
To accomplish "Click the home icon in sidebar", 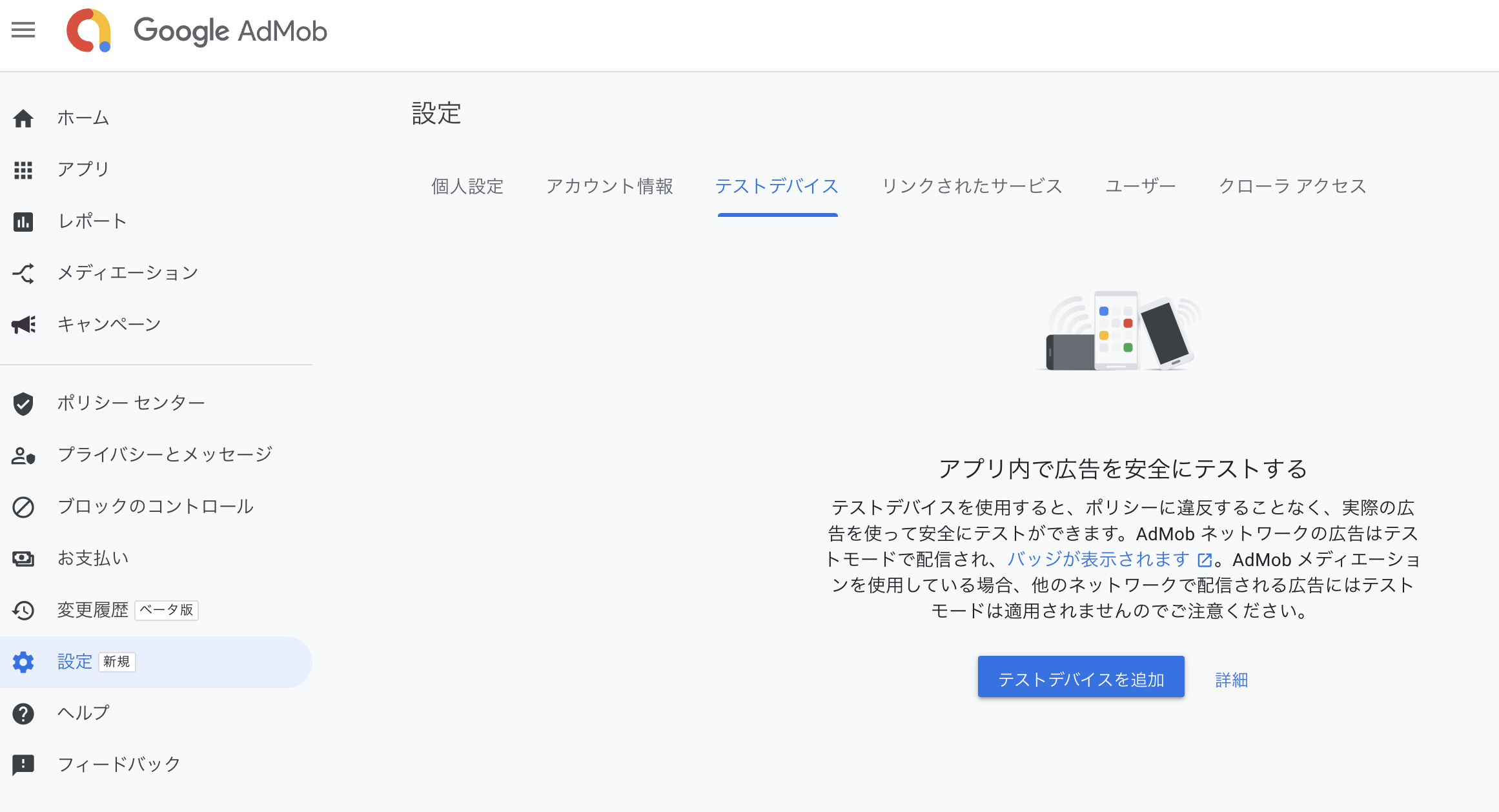I will (x=23, y=119).
